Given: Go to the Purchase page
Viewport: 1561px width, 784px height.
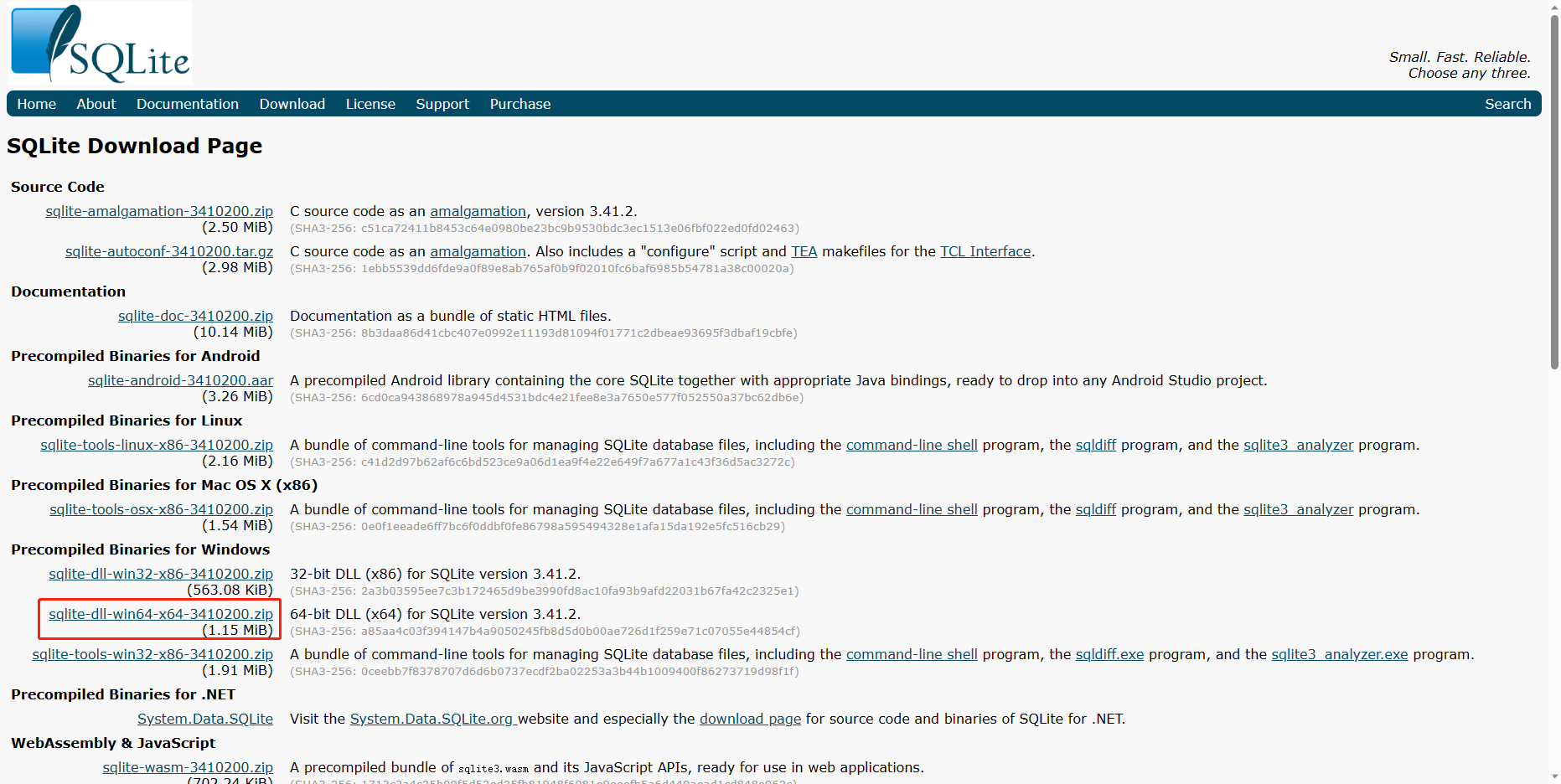Looking at the screenshot, I should click(x=520, y=104).
